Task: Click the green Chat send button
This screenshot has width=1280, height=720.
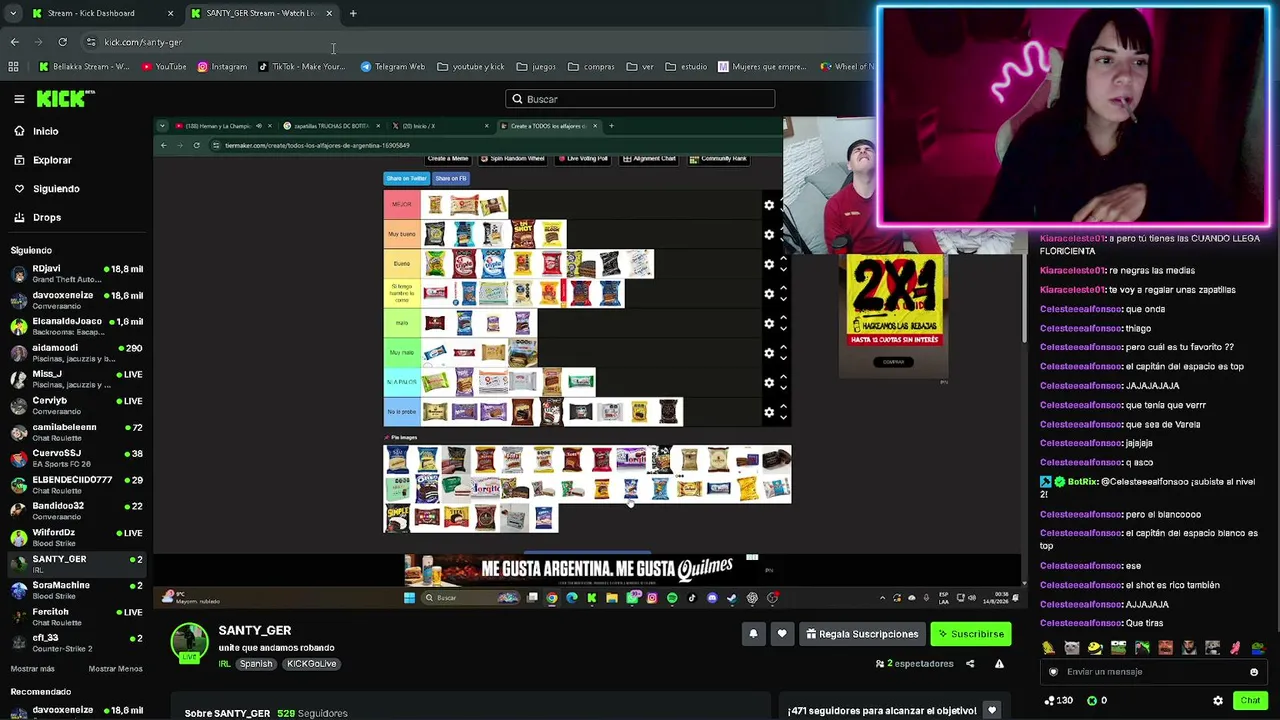Action: coord(1250,701)
